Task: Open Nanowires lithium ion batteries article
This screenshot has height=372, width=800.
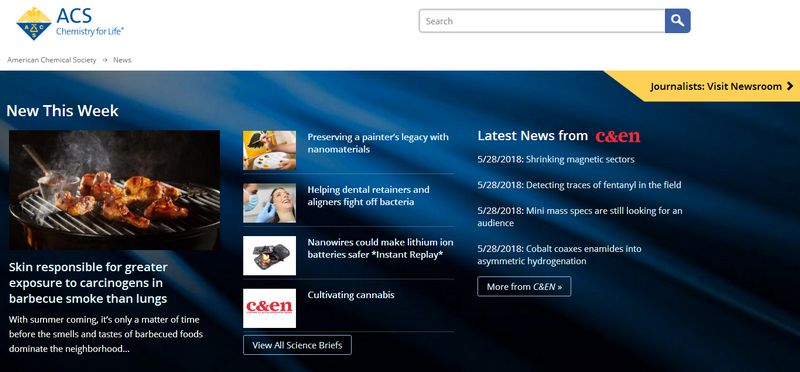Action: click(380, 249)
